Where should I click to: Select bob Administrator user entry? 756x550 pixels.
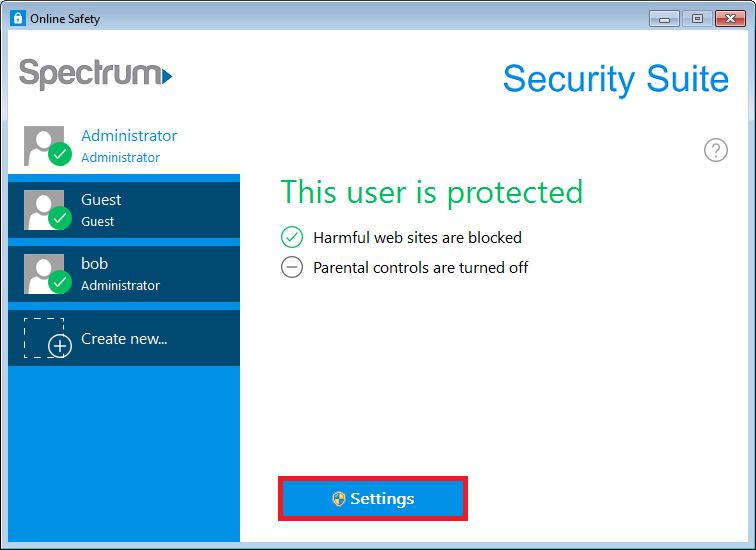click(x=124, y=274)
